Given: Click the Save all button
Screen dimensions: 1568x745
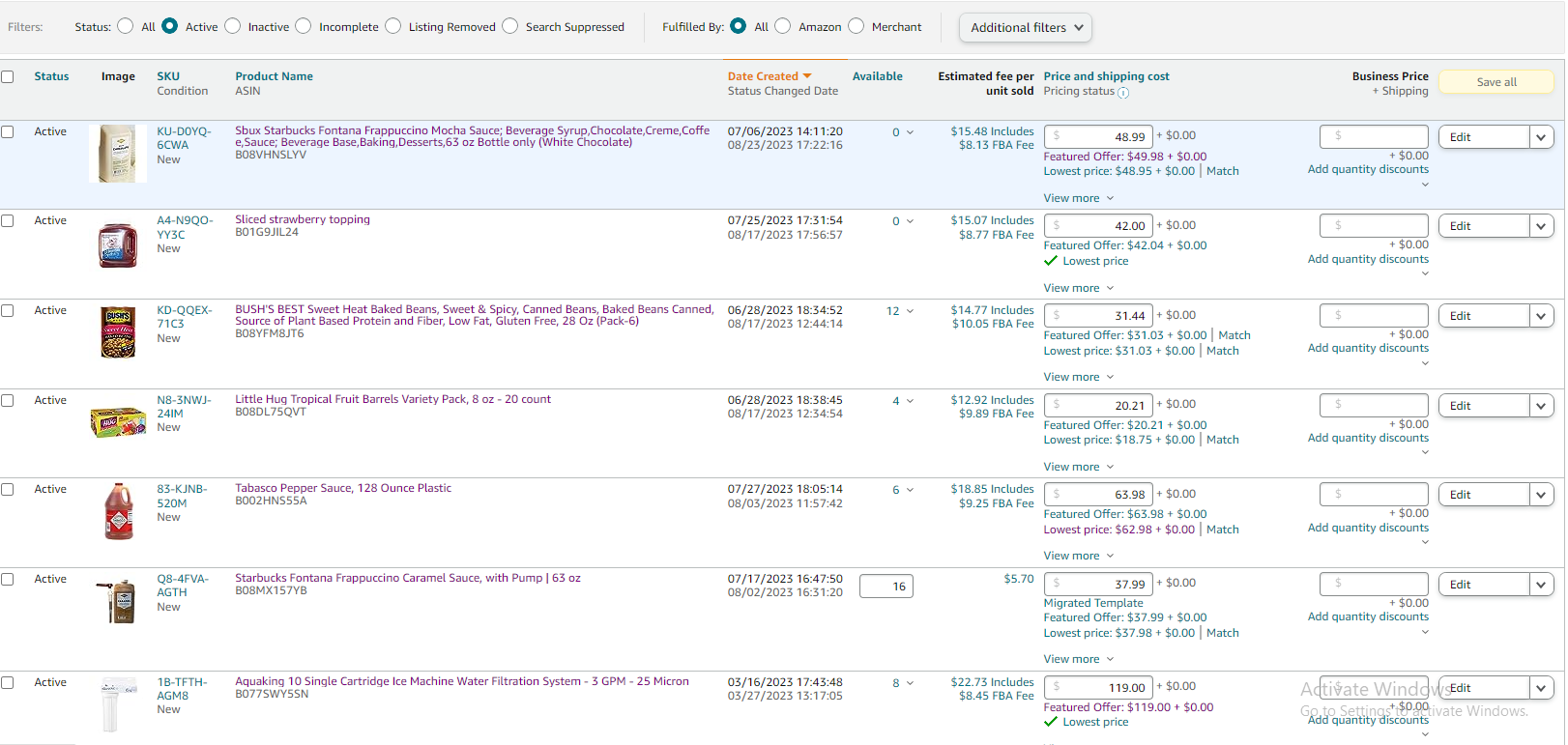Looking at the screenshot, I should coord(1495,82).
